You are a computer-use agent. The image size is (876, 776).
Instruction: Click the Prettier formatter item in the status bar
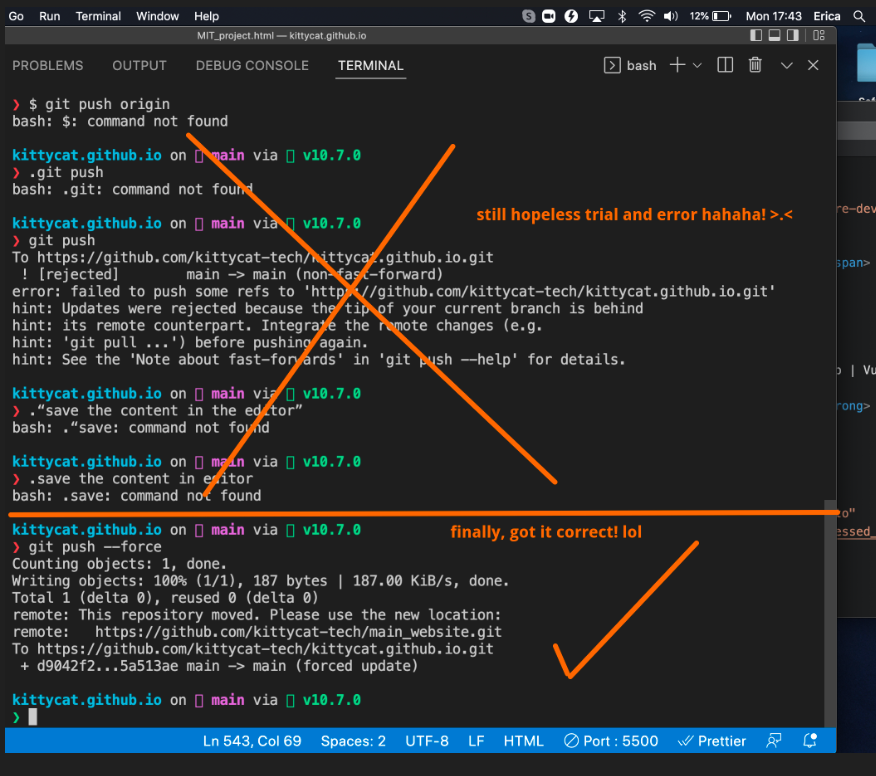click(711, 741)
